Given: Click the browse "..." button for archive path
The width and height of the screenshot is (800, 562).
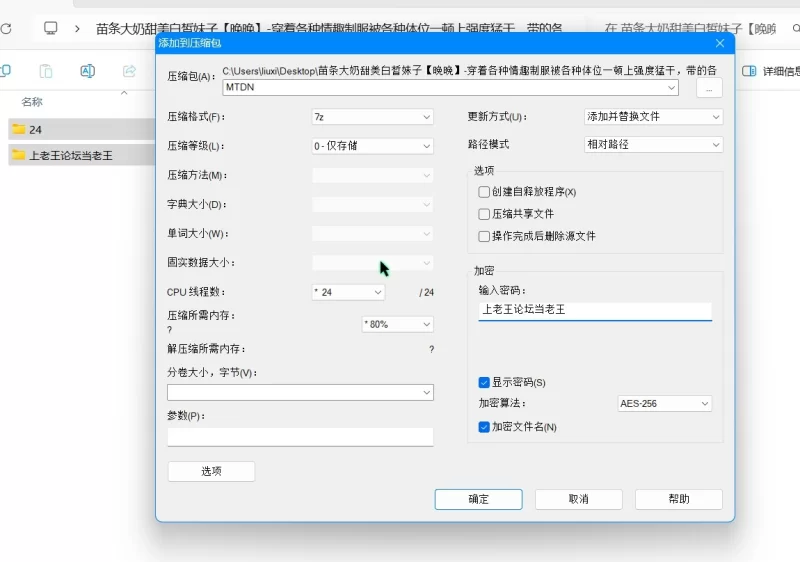Looking at the screenshot, I should click(x=708, y=89).
